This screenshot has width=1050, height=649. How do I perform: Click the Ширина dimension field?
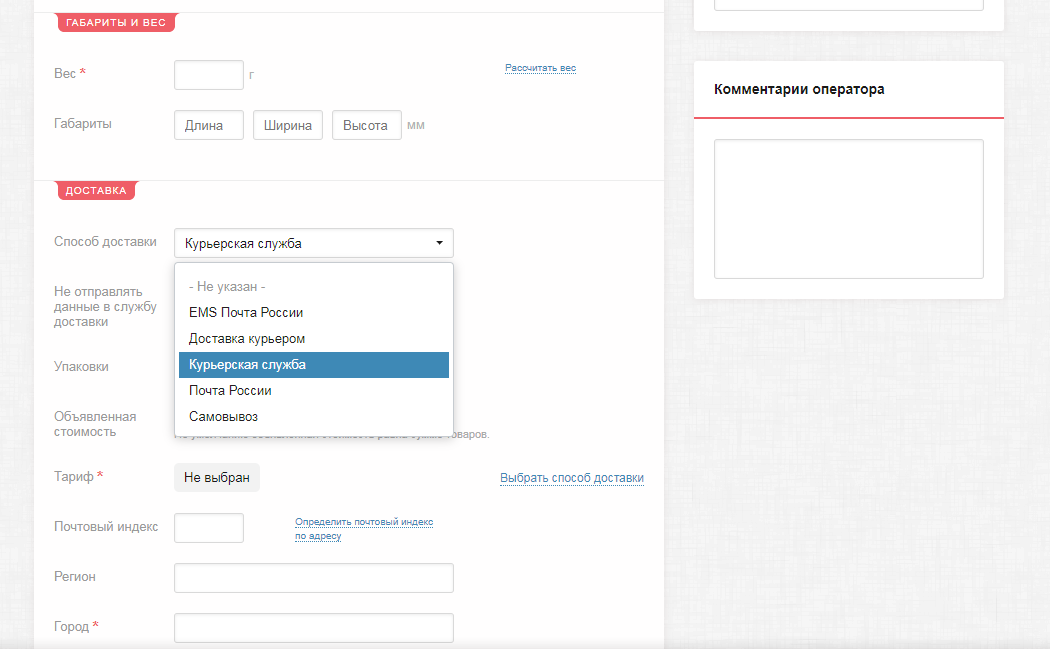pyautogui.click(x=288, y=125)
